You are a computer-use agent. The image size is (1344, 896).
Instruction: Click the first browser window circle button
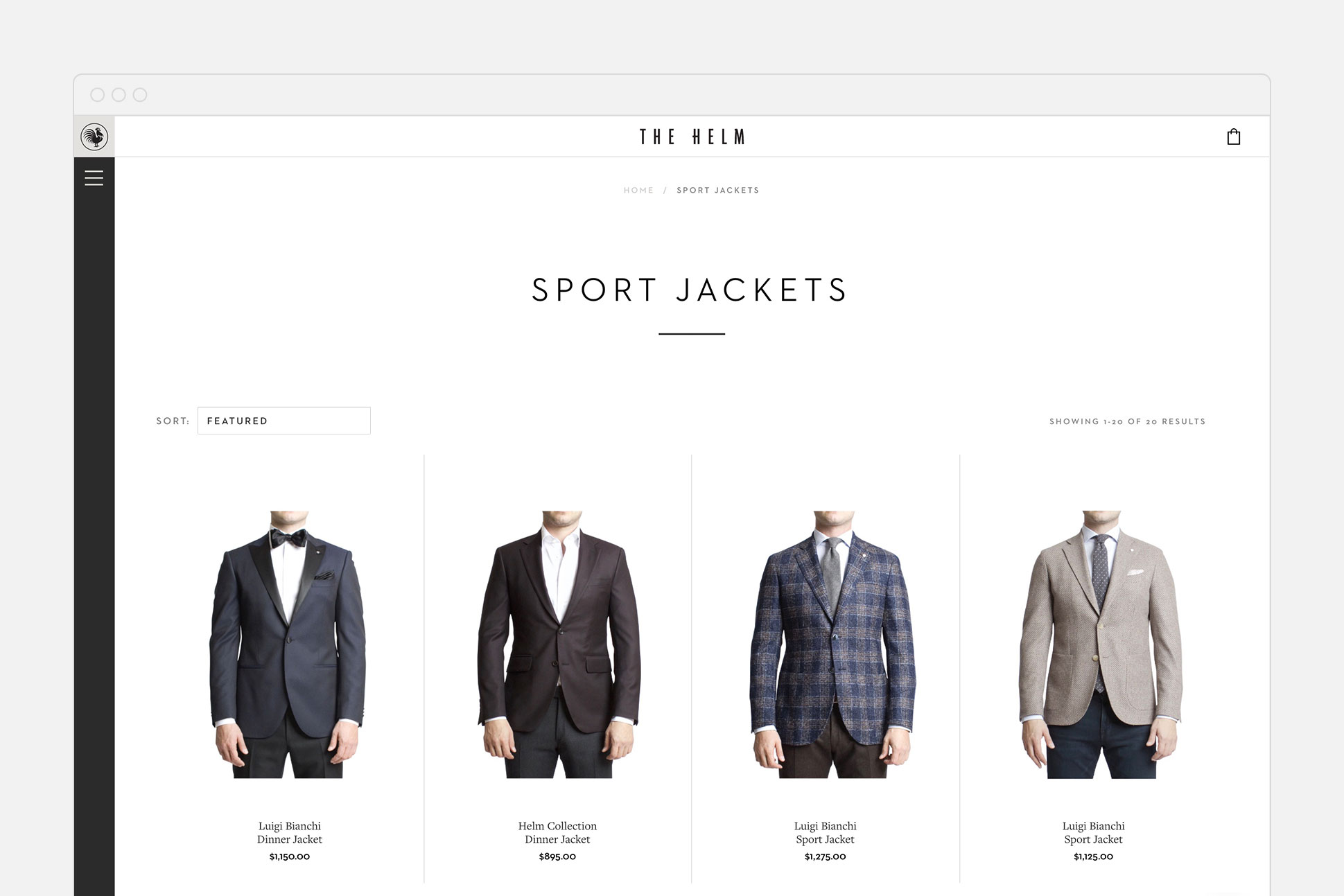click(98, 95)
